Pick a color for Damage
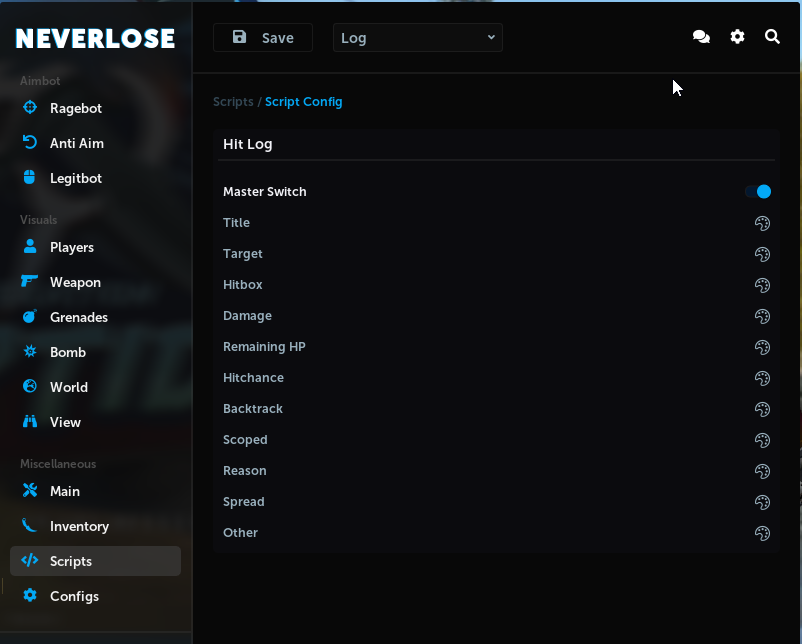This screenshot has height=644, width=802. click(762, 316)
